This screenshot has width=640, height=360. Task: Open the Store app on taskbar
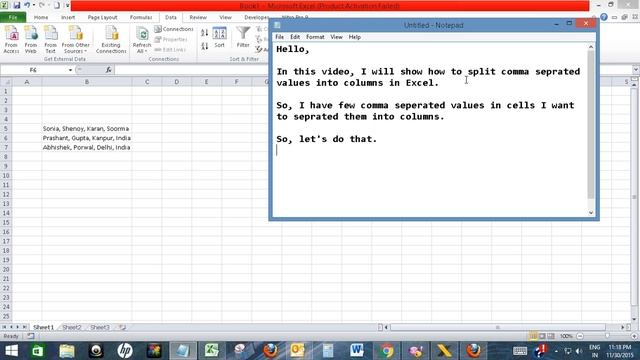[x=38, y=351]
